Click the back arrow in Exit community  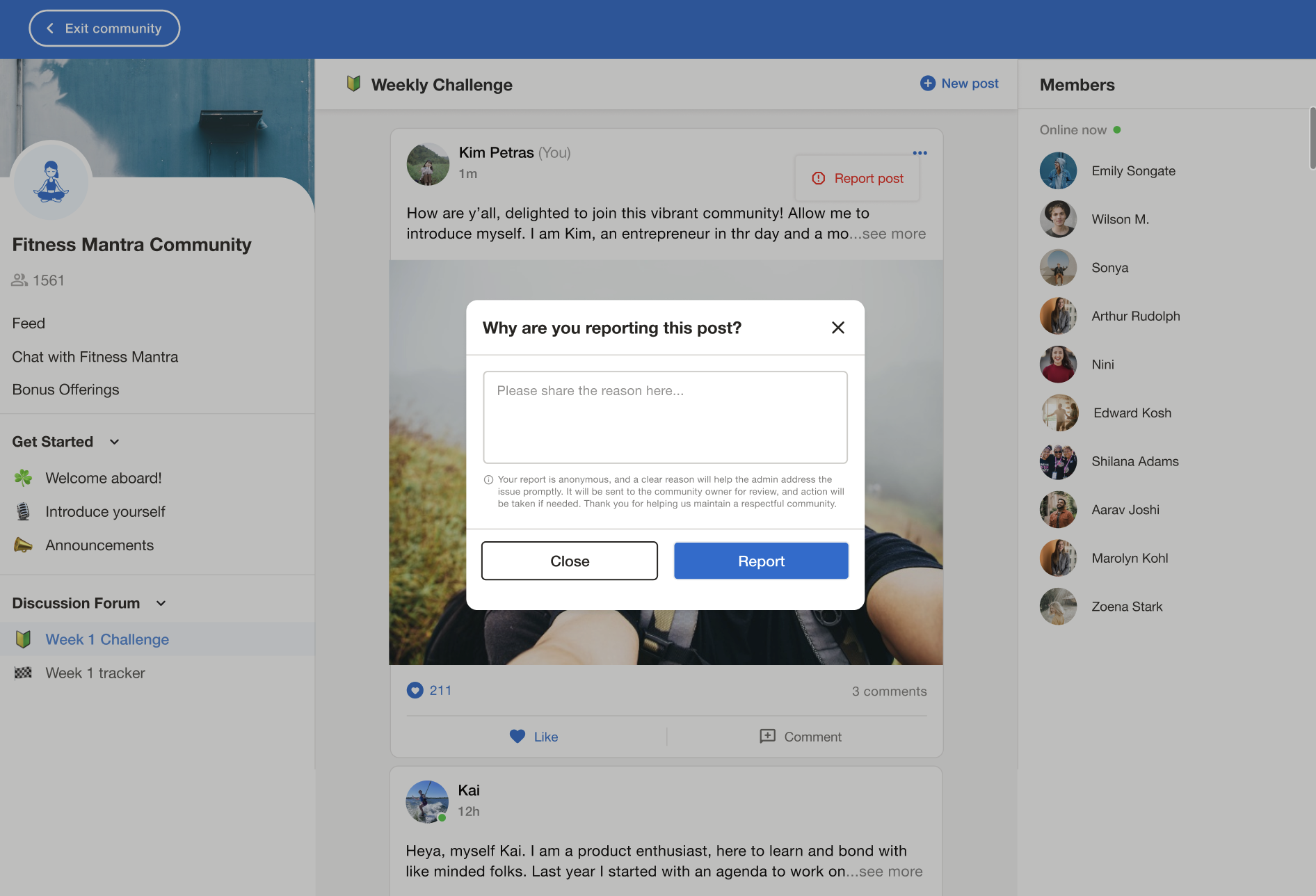50,29
